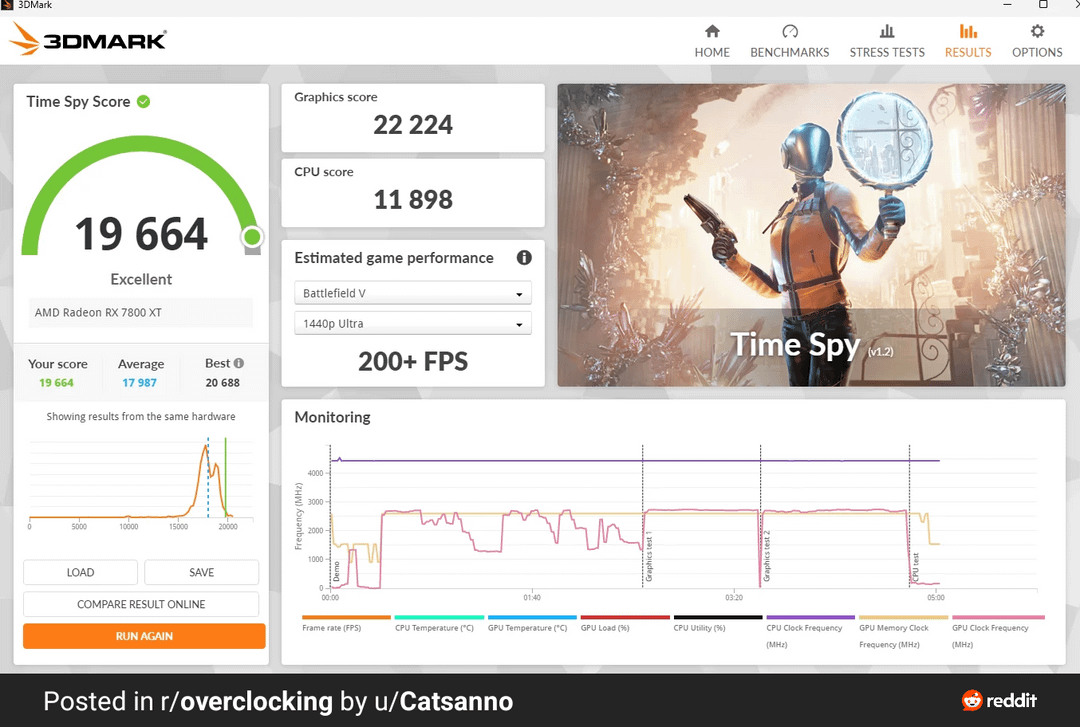This screenshot has width=1080, height=727.
Task: Go to the Home tab
Action: (712, 41)
